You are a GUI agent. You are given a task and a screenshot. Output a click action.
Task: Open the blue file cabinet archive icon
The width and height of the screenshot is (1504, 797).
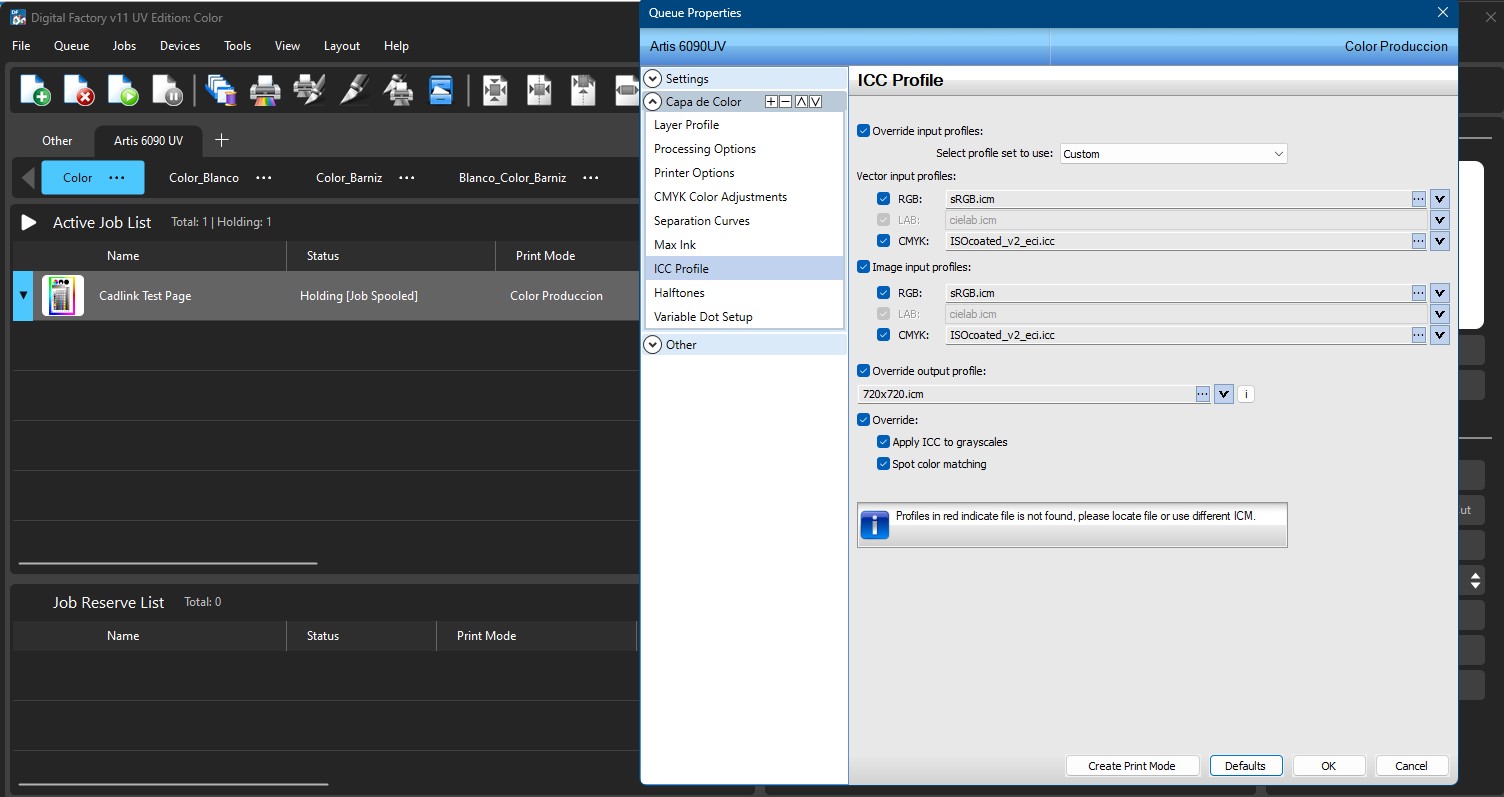point(441,90)
